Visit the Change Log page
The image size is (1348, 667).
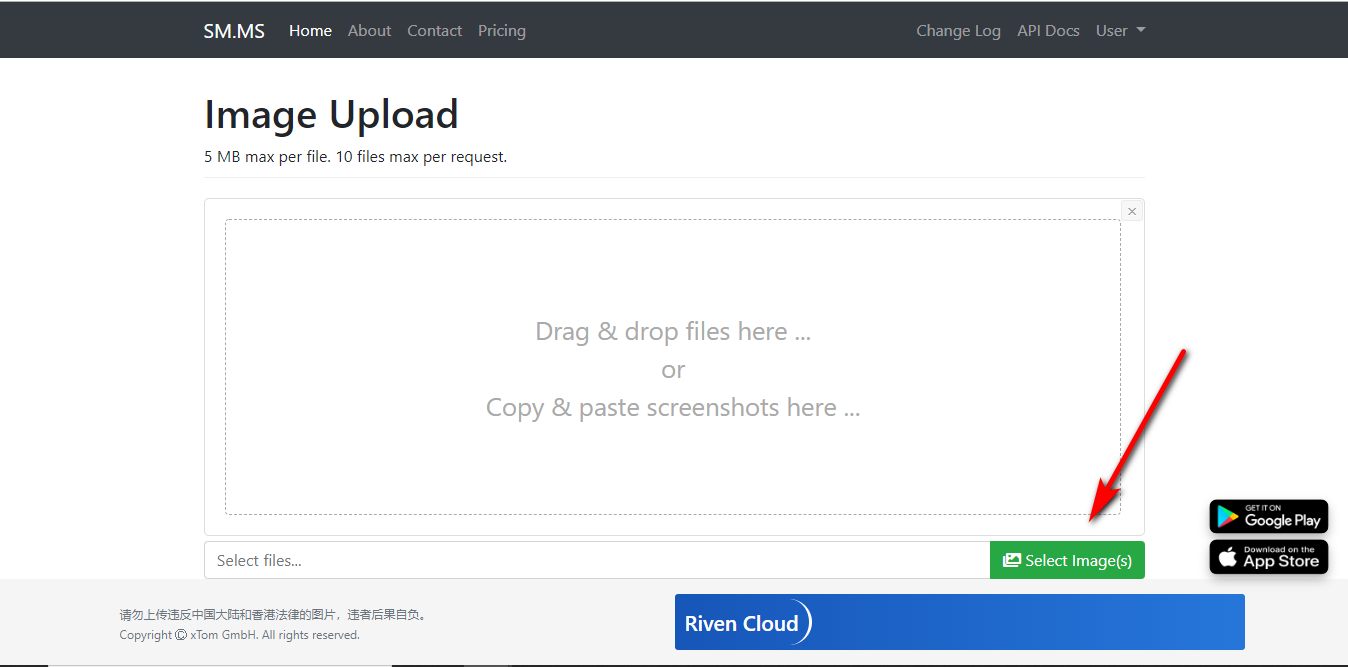tap(958, 30)
